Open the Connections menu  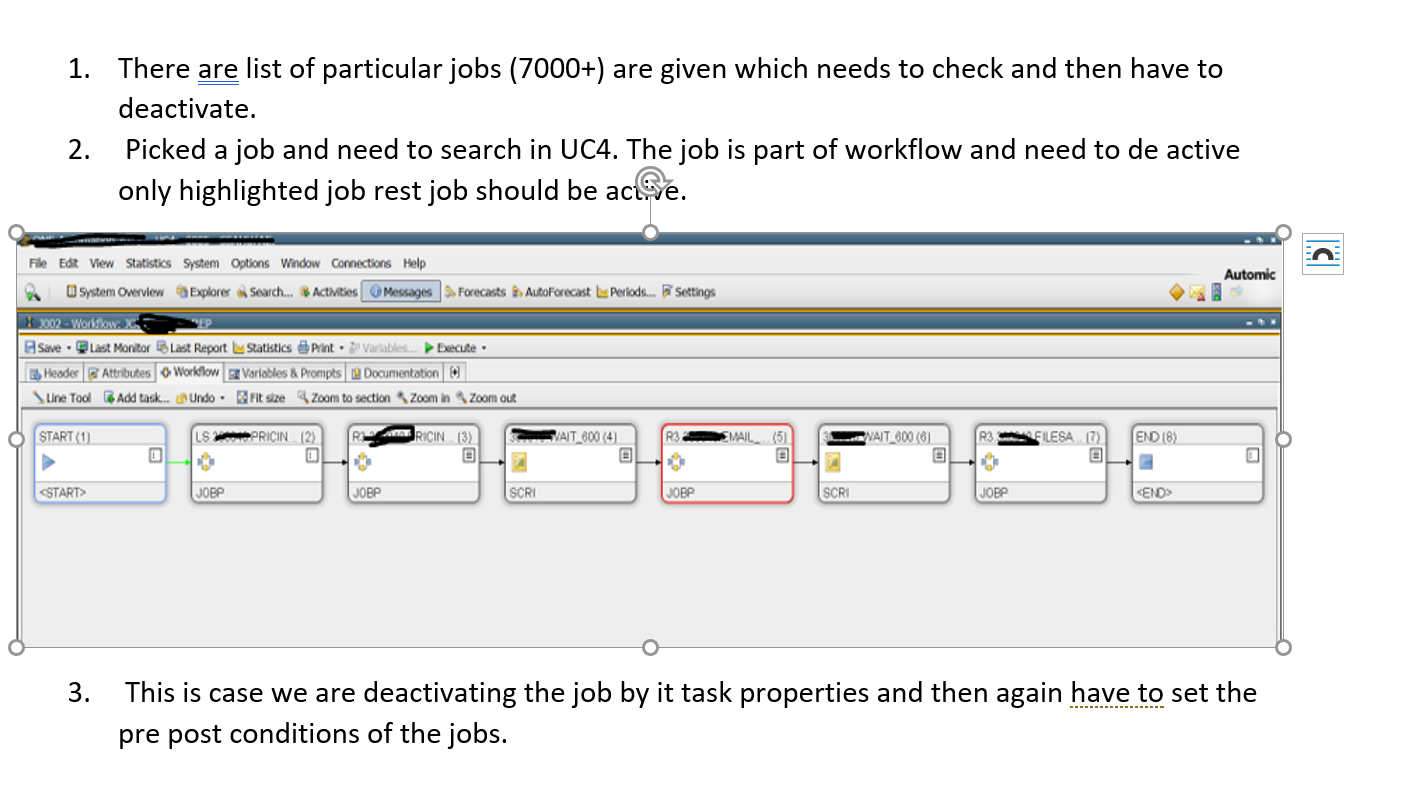[361, 263]
